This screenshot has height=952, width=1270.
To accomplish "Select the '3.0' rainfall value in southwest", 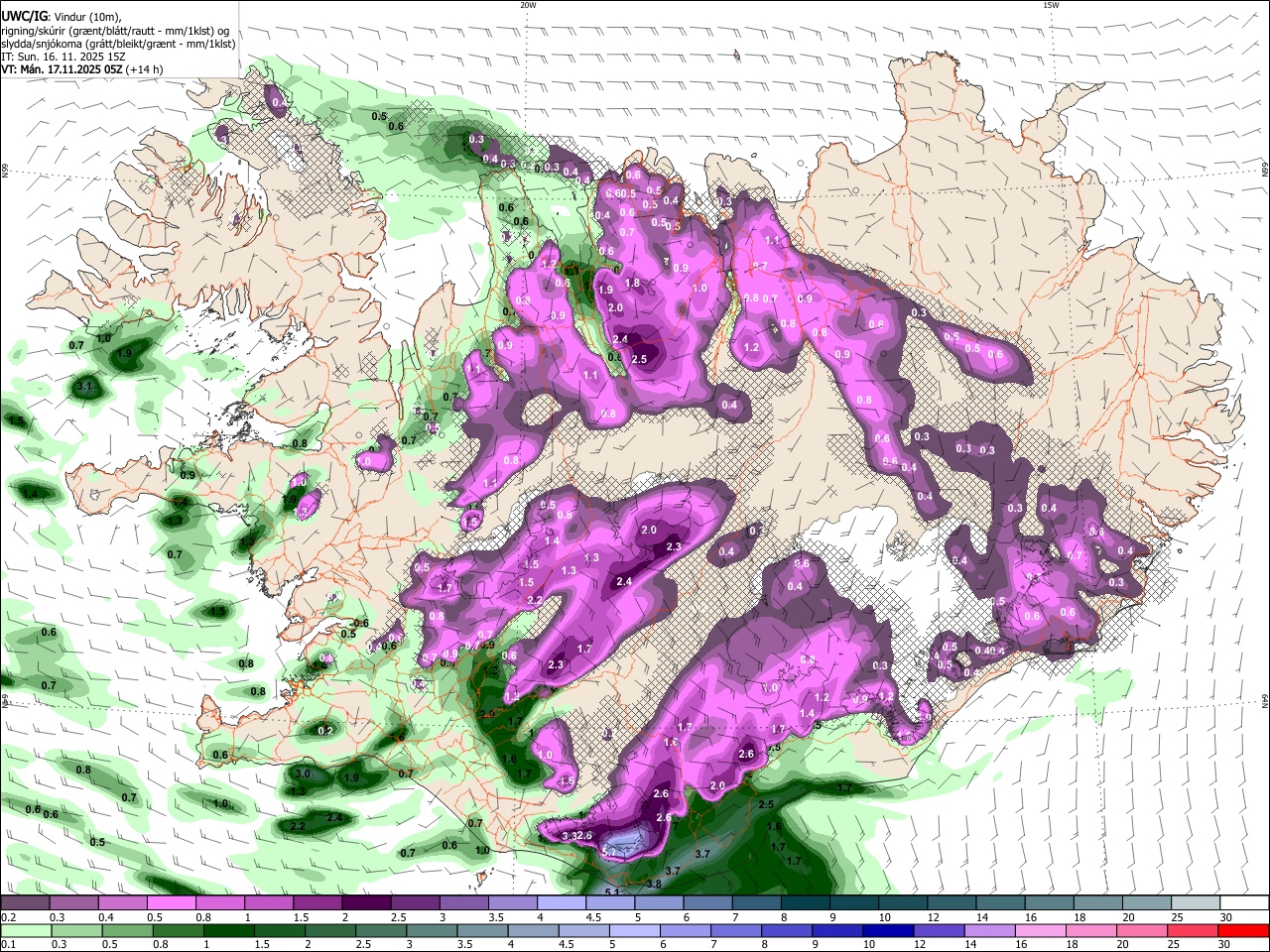I will [304, 773].
